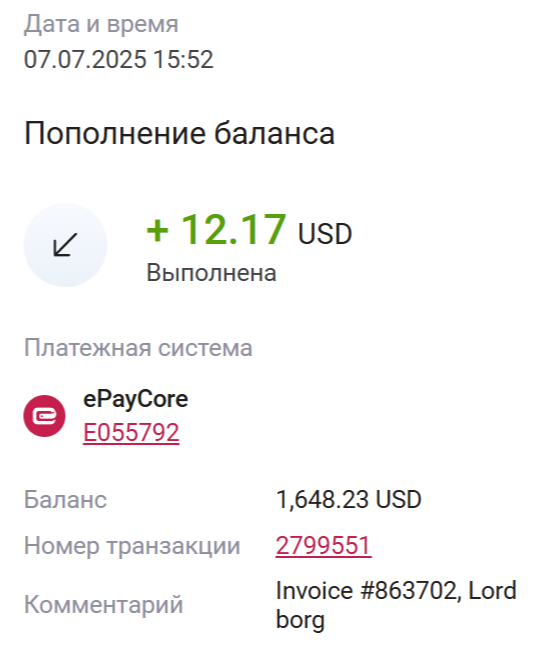The image size is (541, 667).
Task: Click the green plus sign before amount
Action: (x=158, y=231)
